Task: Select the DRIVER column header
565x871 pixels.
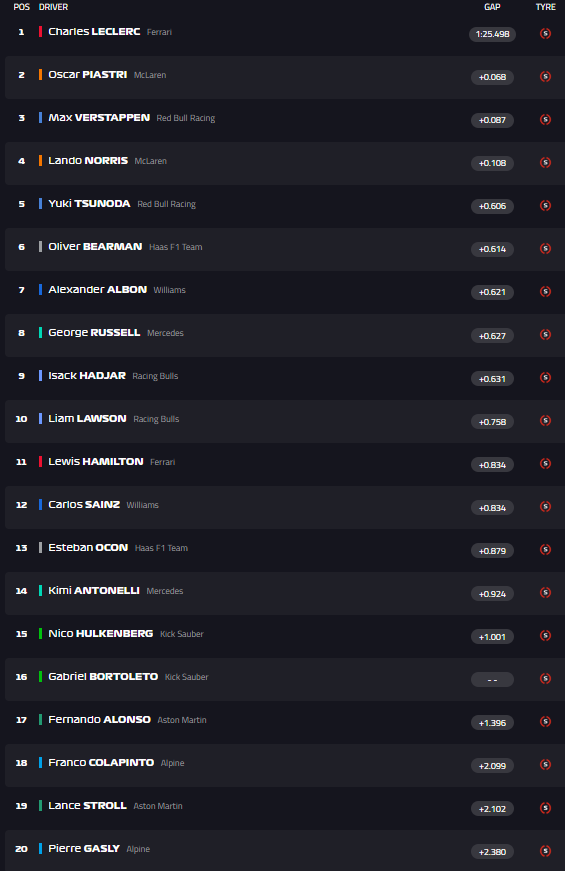Action: pyautogui.click(x=53, y=7)
